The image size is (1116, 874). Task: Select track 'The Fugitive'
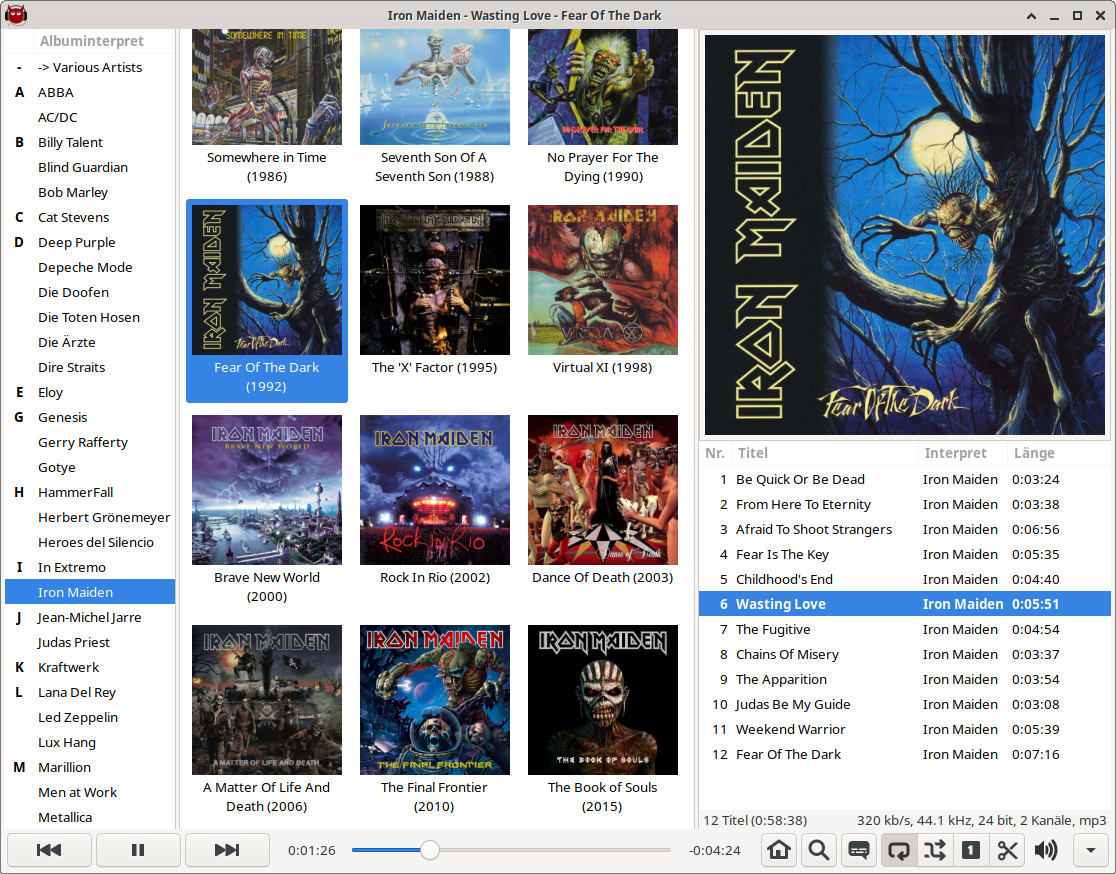(x=905, y=630)
